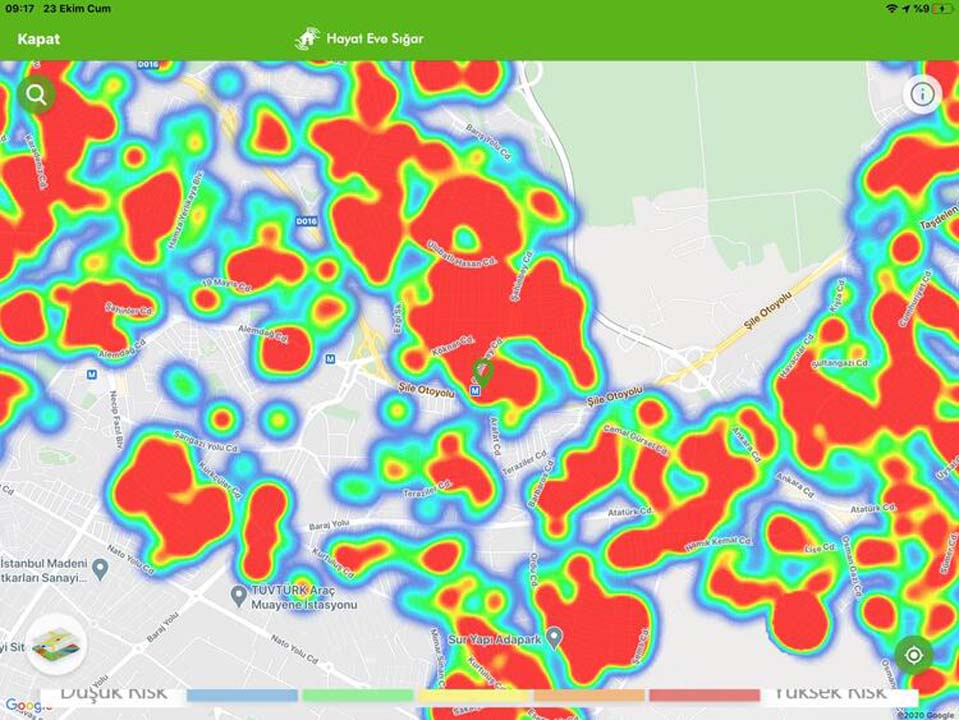This screenshot has height=720, width=959.
Task: Center map on my current location
Action: [914, 655]
